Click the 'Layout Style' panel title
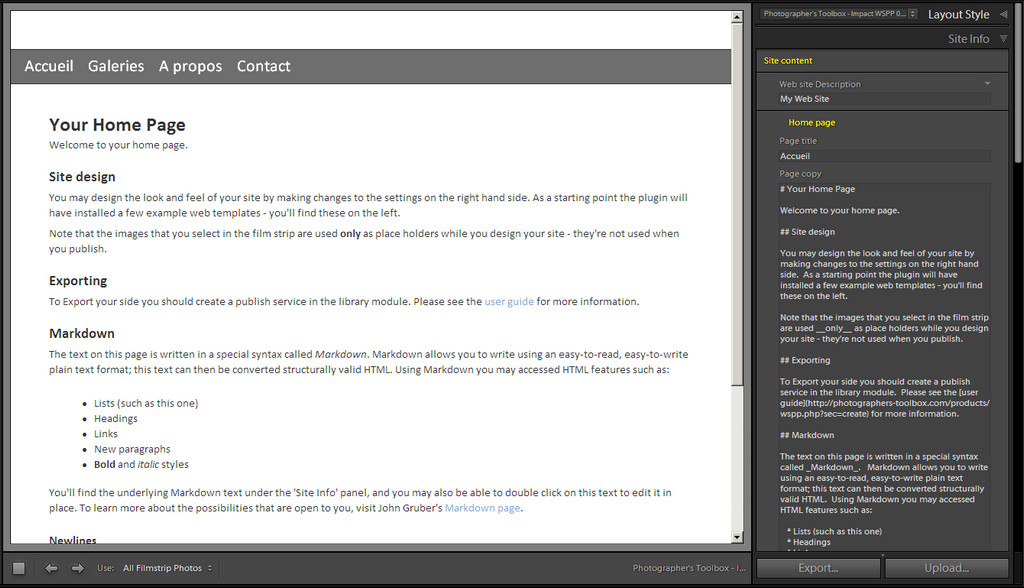 [958, 14]
